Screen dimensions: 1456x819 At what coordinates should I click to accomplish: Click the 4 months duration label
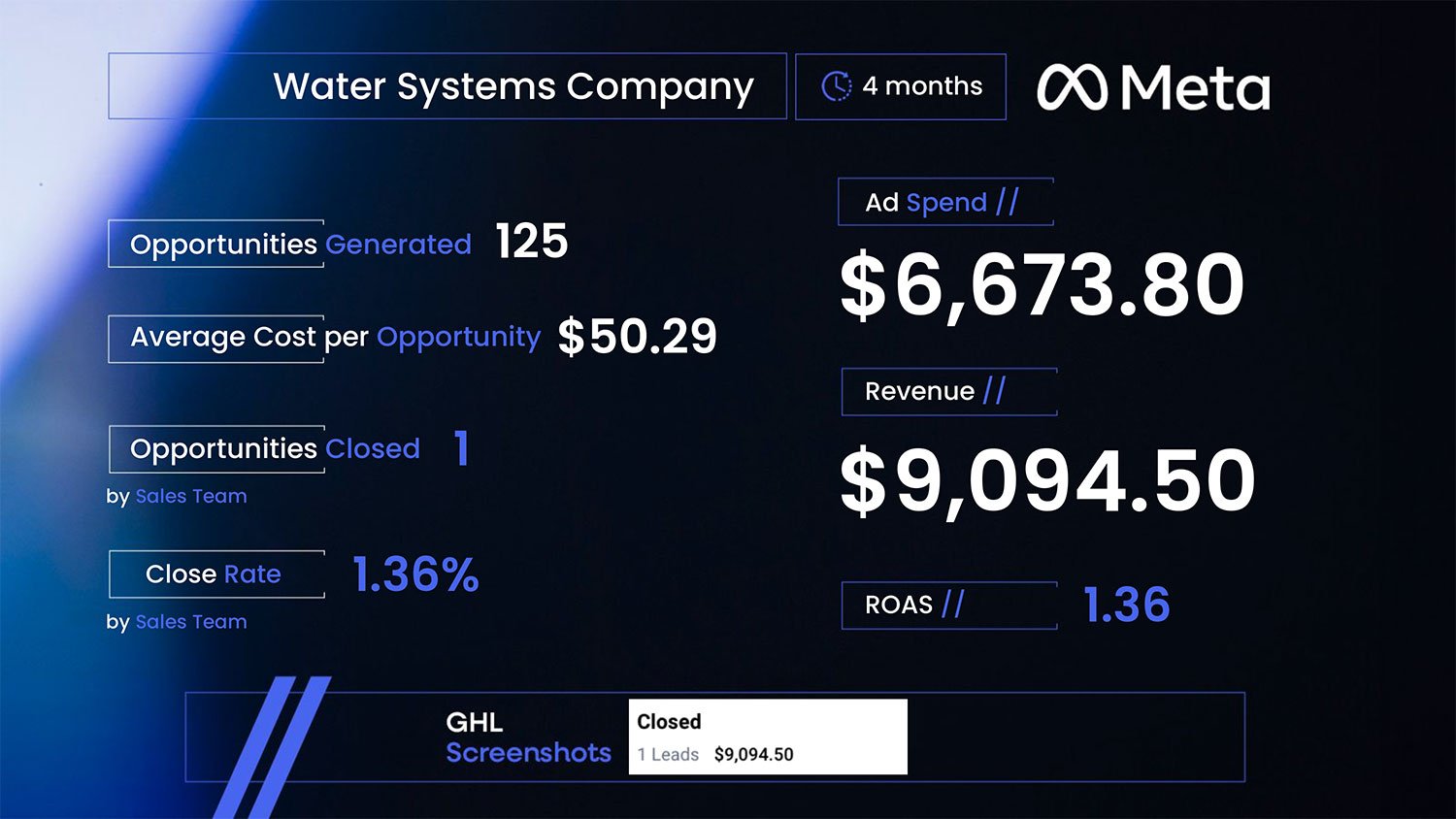(922, 86)
